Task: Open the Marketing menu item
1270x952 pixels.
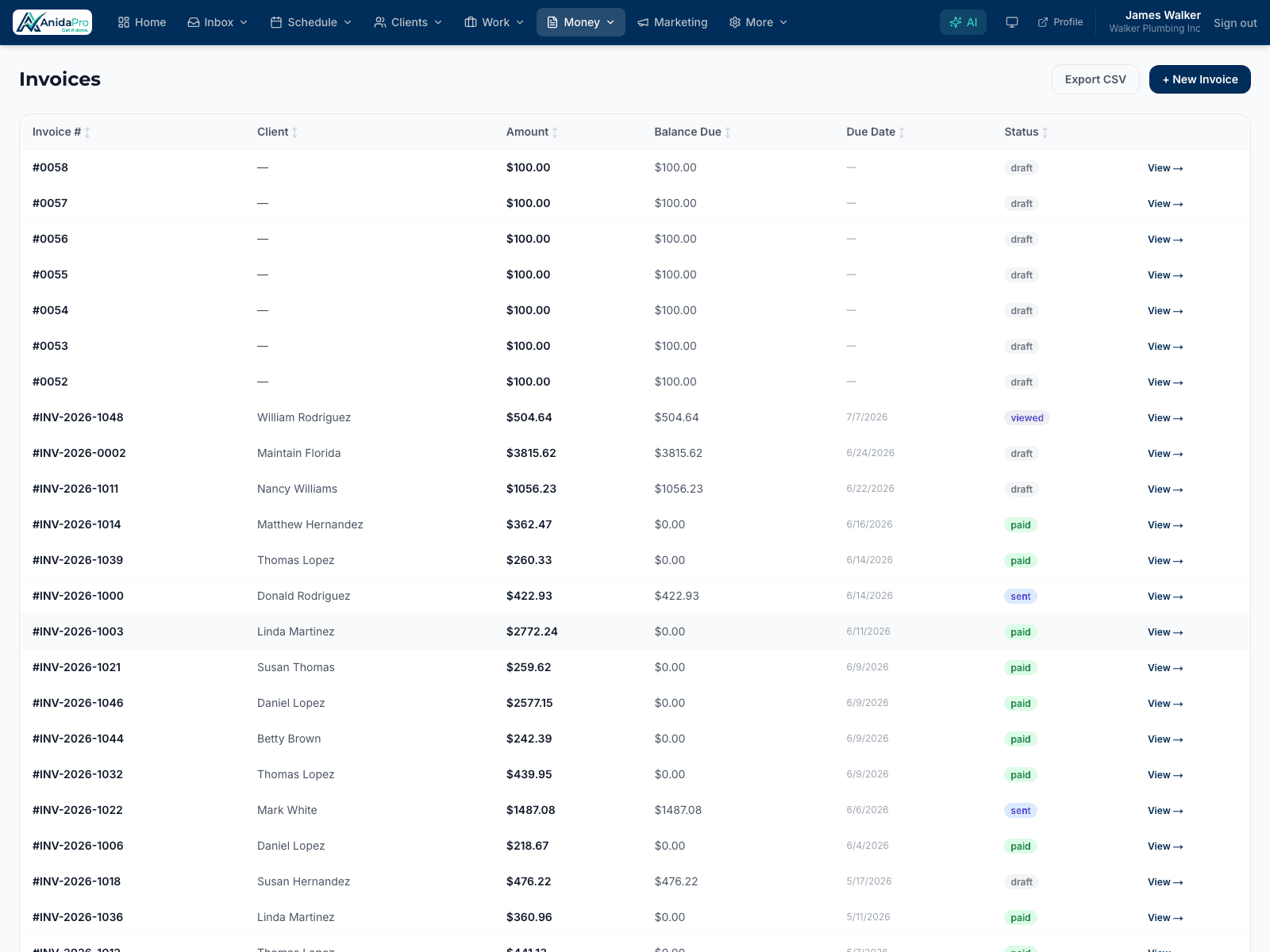Action: click(672, 22)
